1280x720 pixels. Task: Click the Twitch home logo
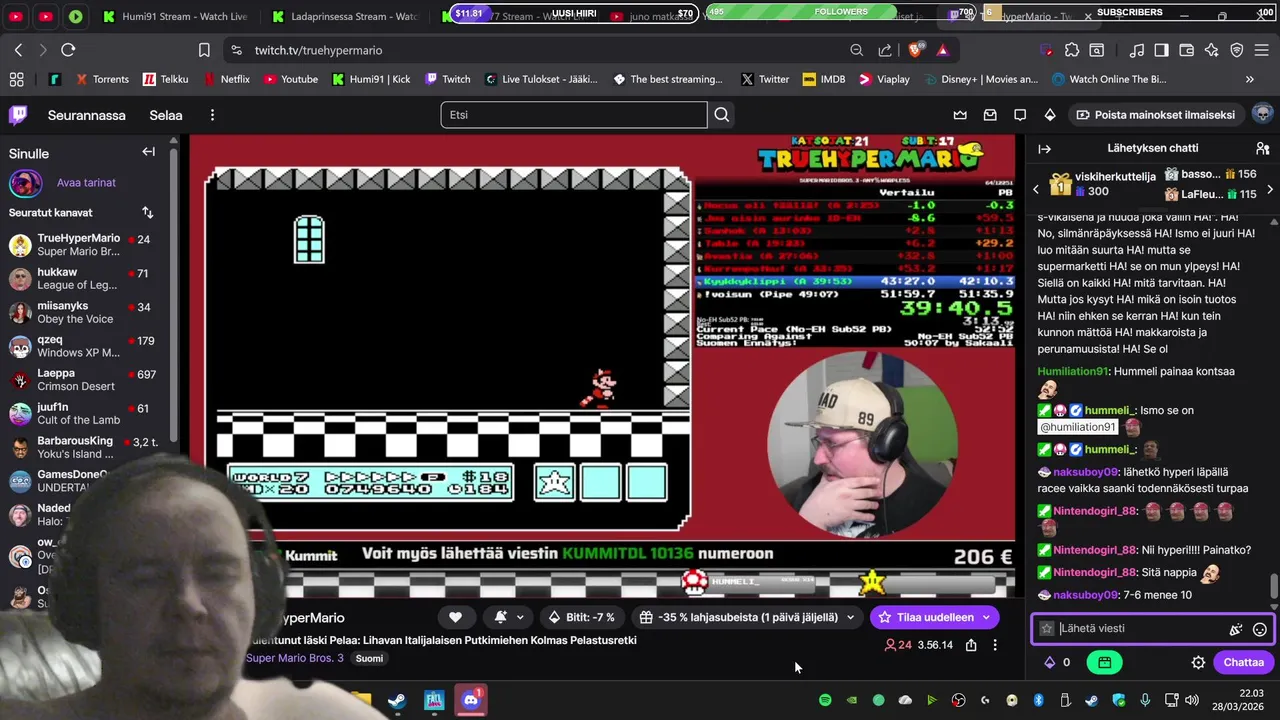(18, 115)
